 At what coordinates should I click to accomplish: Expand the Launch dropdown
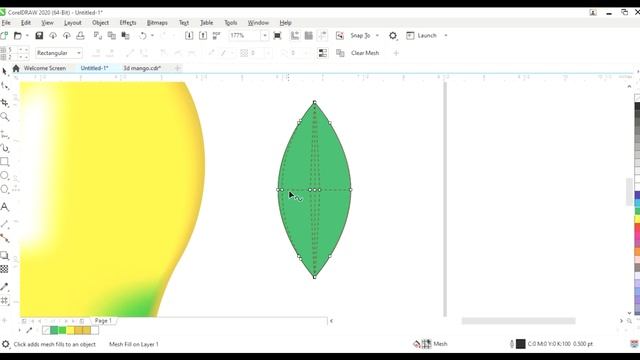(x=446, y=36)
